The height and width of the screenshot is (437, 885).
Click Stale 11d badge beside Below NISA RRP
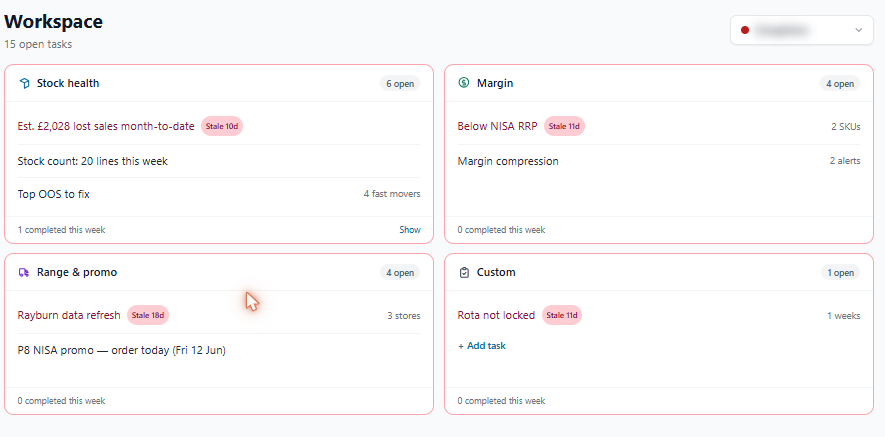pos(564,126)
